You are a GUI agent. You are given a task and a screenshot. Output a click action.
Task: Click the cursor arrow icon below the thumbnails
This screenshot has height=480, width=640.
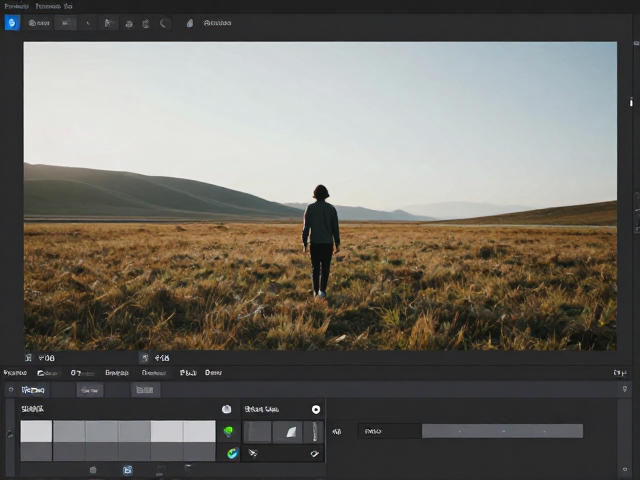253,453
